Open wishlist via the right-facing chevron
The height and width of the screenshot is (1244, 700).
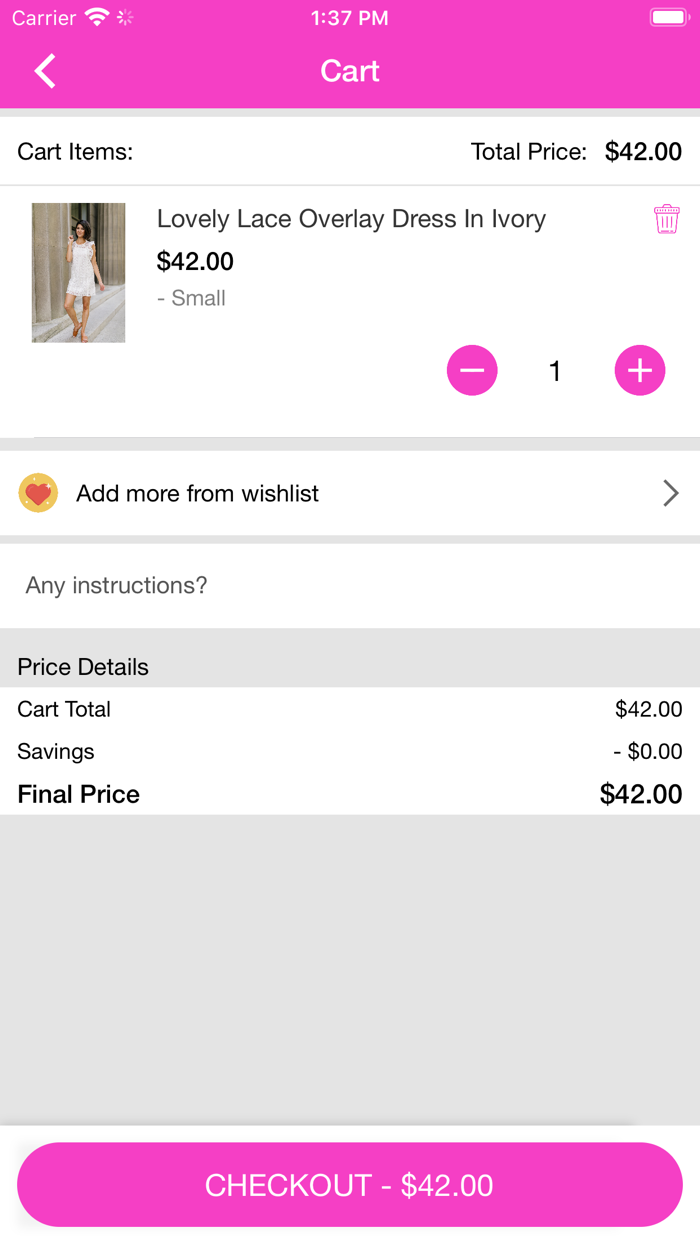point(670,492)
